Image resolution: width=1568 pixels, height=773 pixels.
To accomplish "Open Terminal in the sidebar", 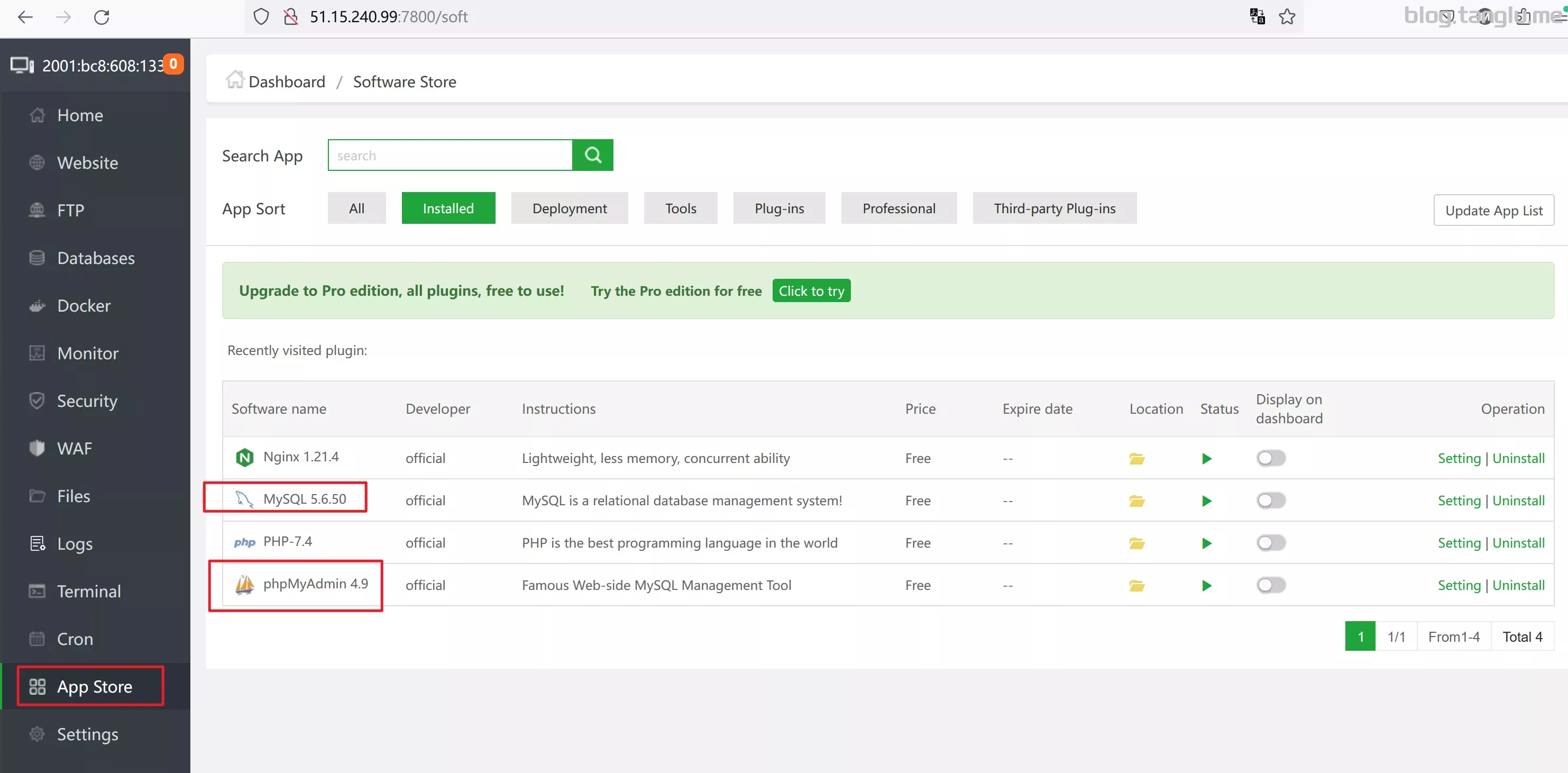I will [x=95, y=592].
